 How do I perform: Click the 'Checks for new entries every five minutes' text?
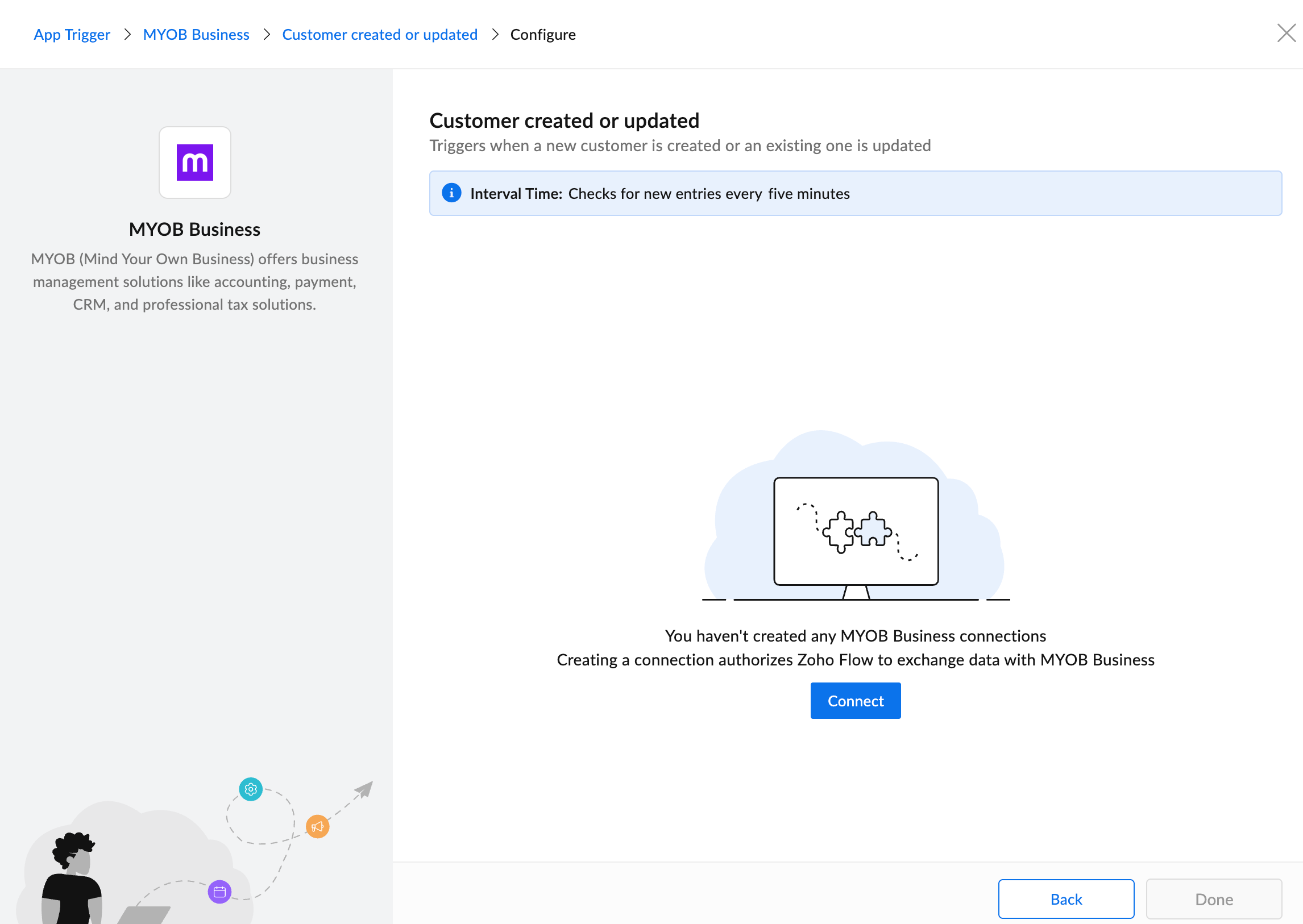point(709,194)
